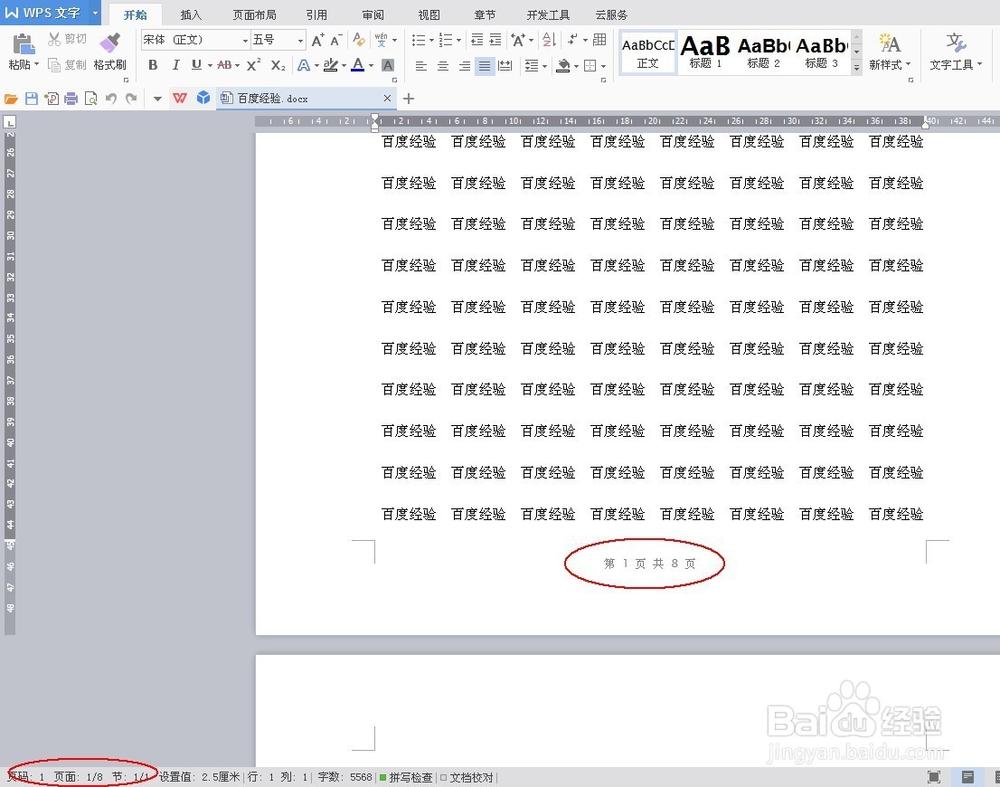Image resolution: width=1000 pixels, height=787 pixels.
Task: Center align the text
Action: (443, 66)
